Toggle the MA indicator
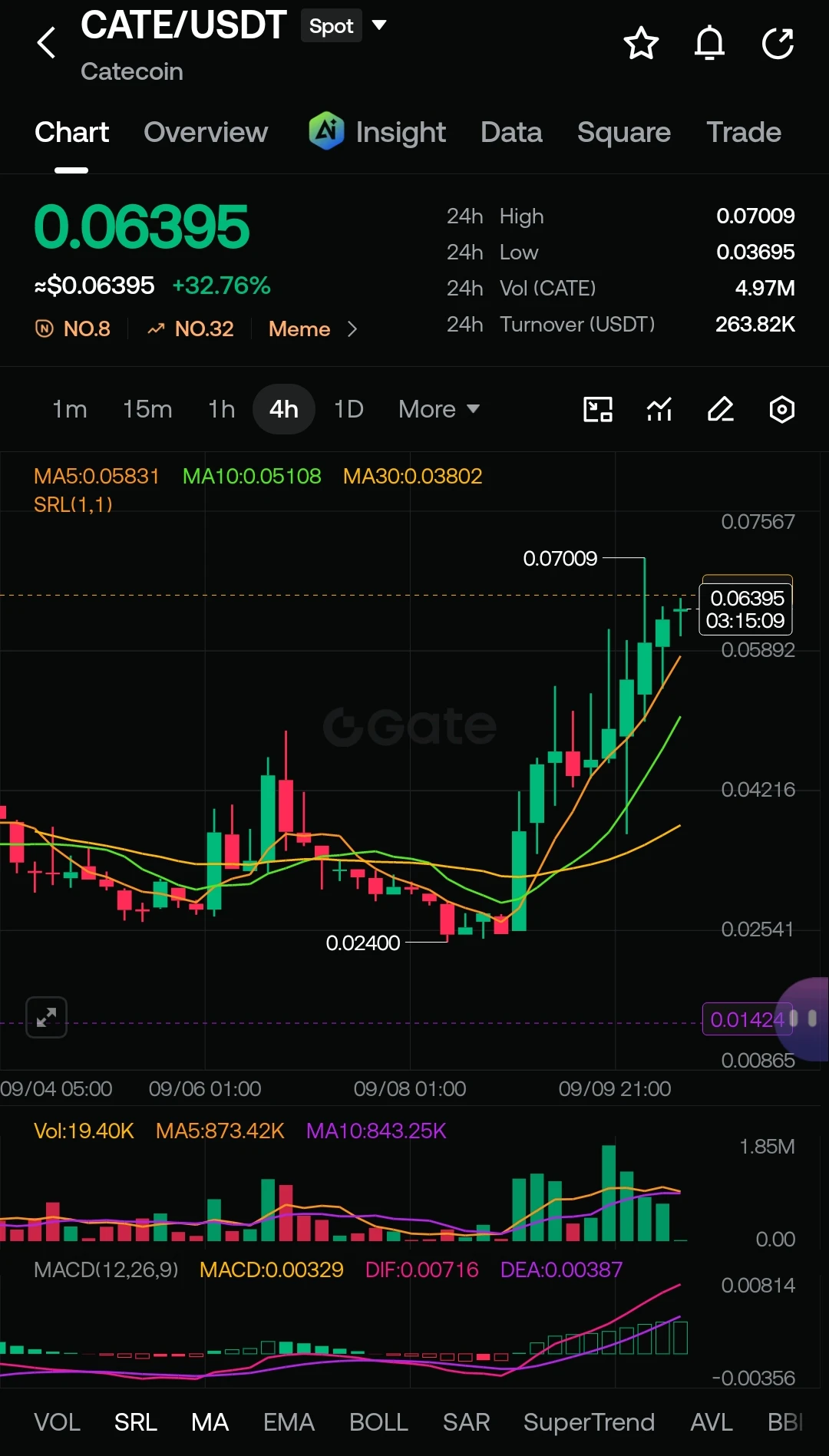829x1456 pixels. click(x=210, y=1422)
